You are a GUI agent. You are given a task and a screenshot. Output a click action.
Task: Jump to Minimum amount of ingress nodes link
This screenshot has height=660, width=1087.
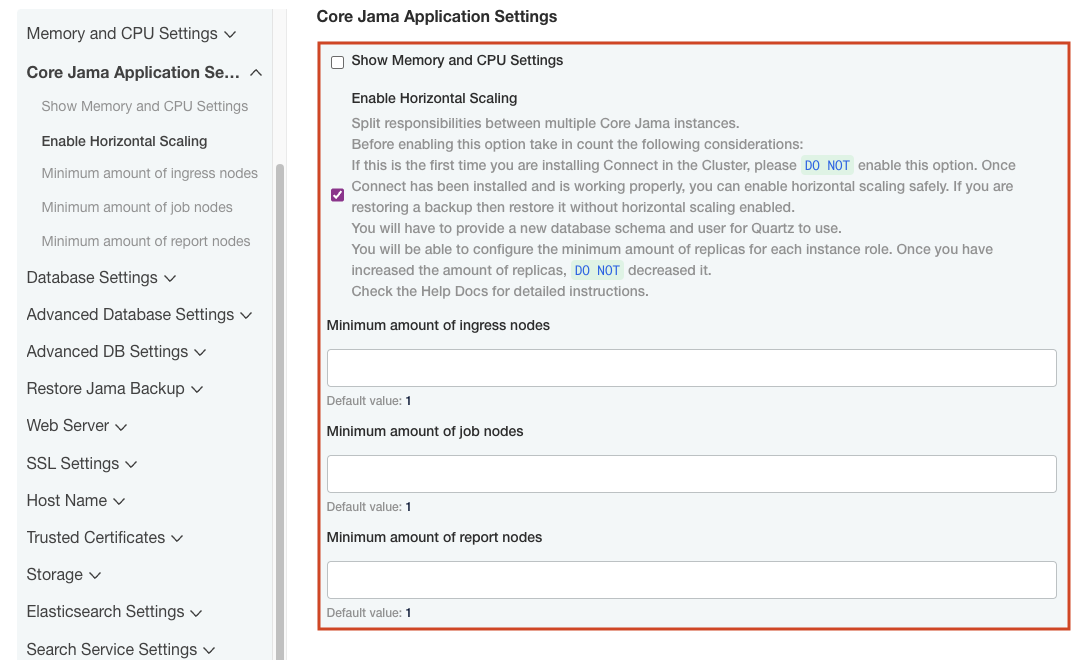149,173
